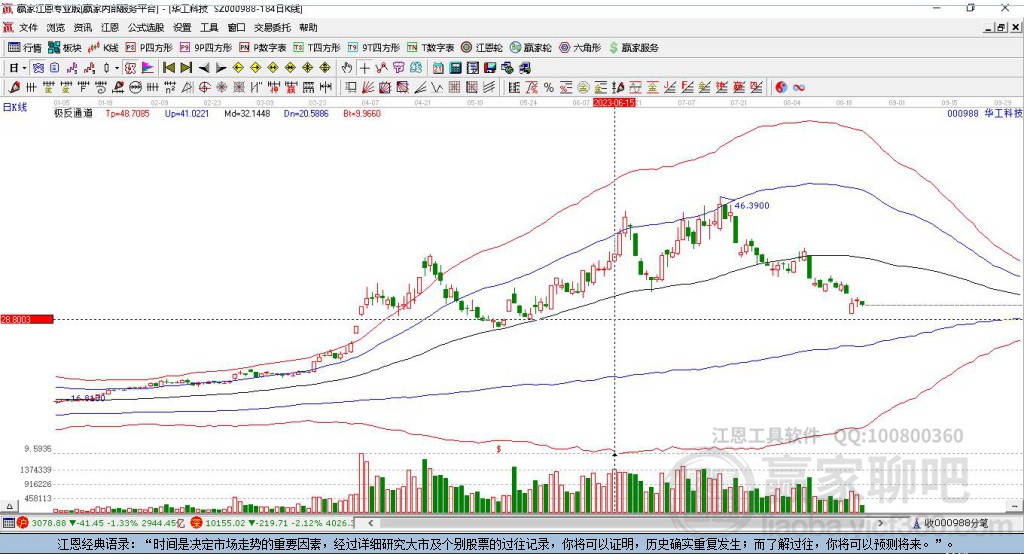This screenshot has height=554, width=1024.
Task: Click the infinity loop icon
Action: point(799,87)
